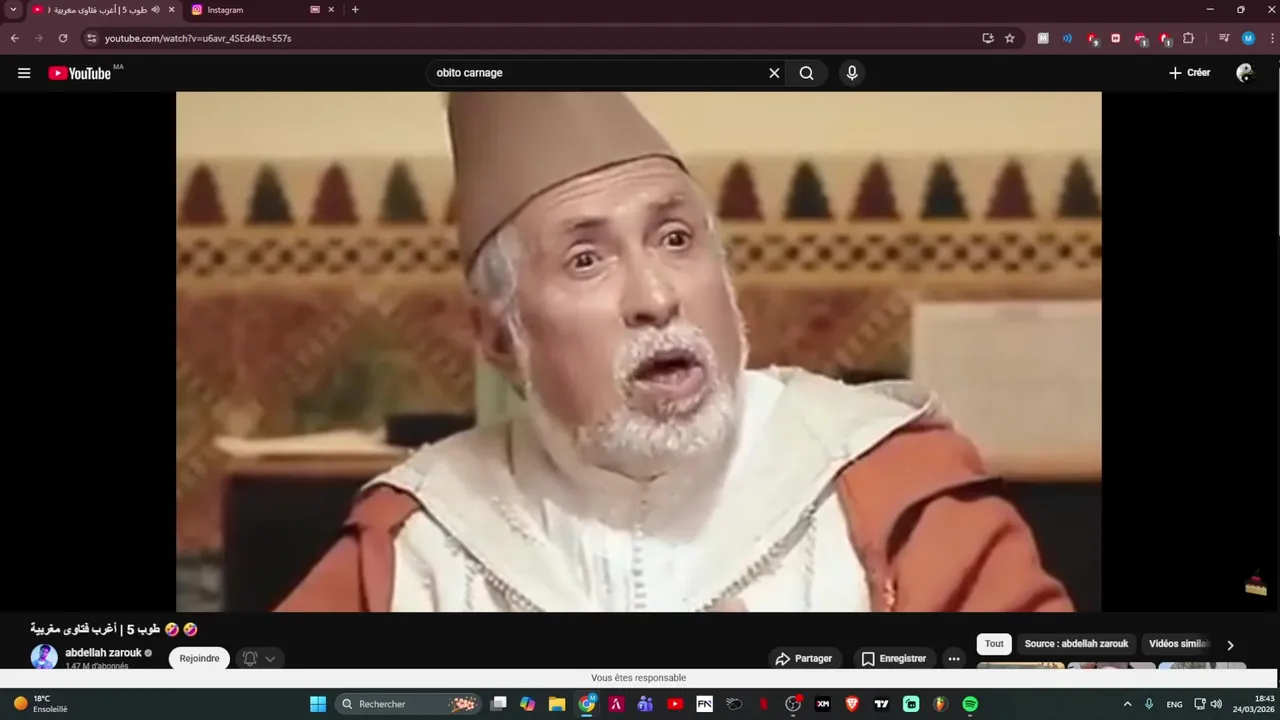Switch the ENG input language
Image resolution: width=1280 pixels, height=720 pixels.
tap(1175, 704)
